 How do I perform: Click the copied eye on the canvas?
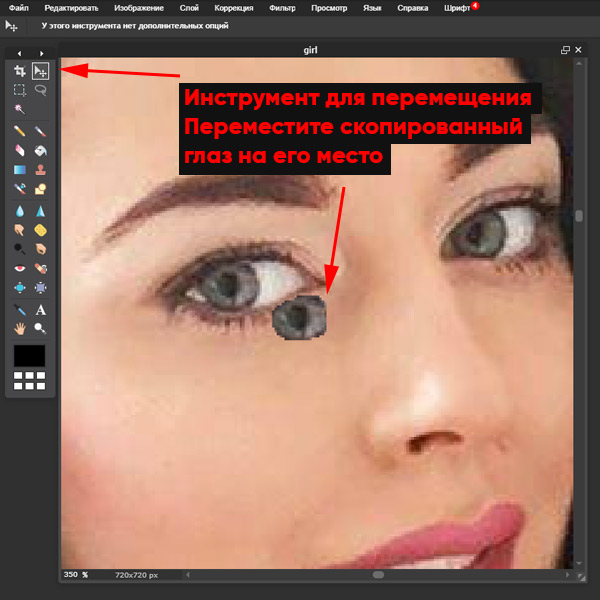(299, 317)
